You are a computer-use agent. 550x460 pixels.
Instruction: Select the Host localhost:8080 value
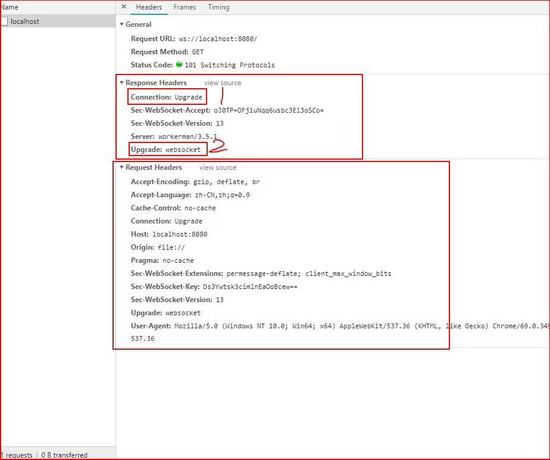[x=180, y=234]
